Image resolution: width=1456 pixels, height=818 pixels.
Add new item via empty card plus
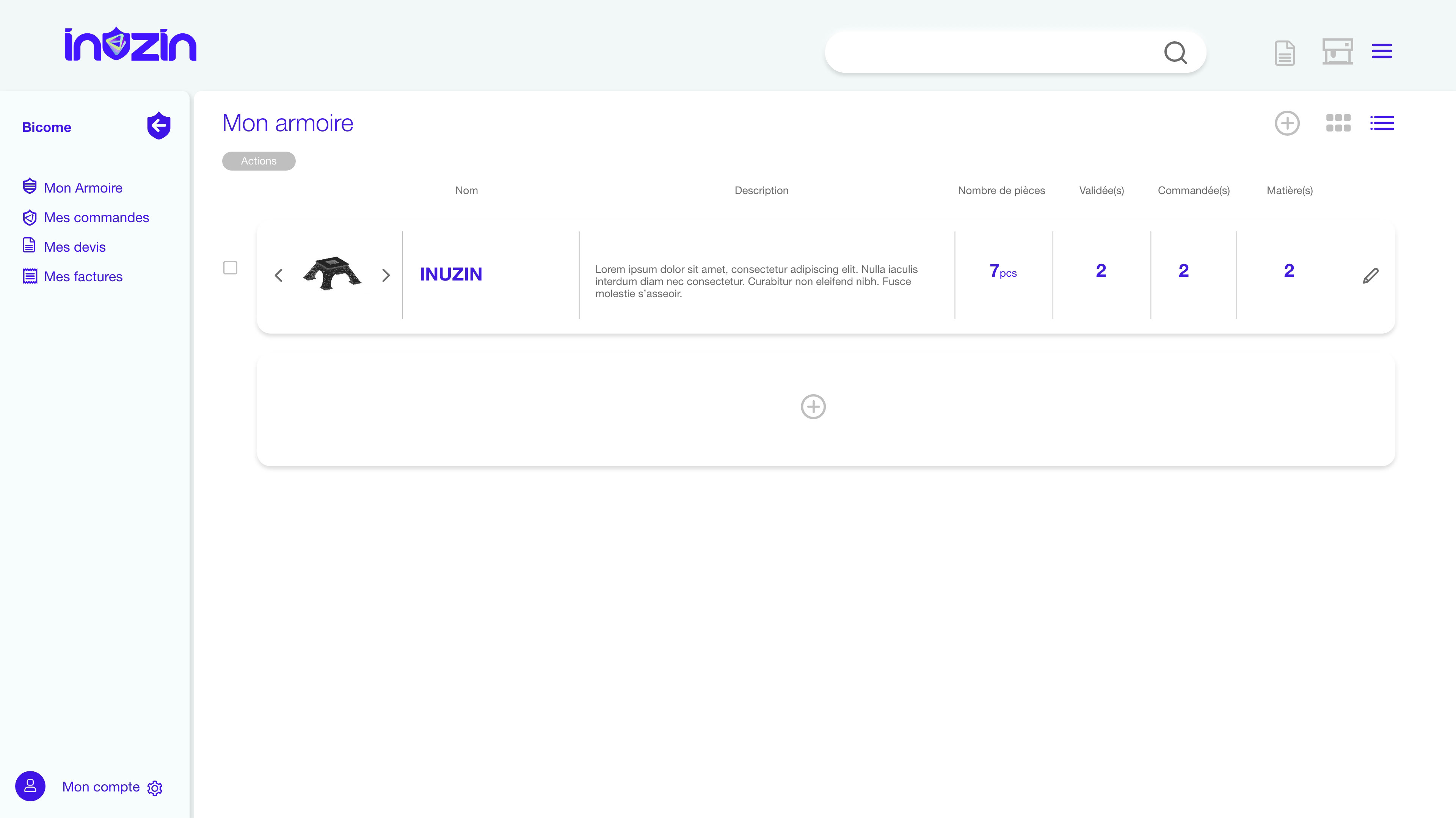tap(813, 407)
